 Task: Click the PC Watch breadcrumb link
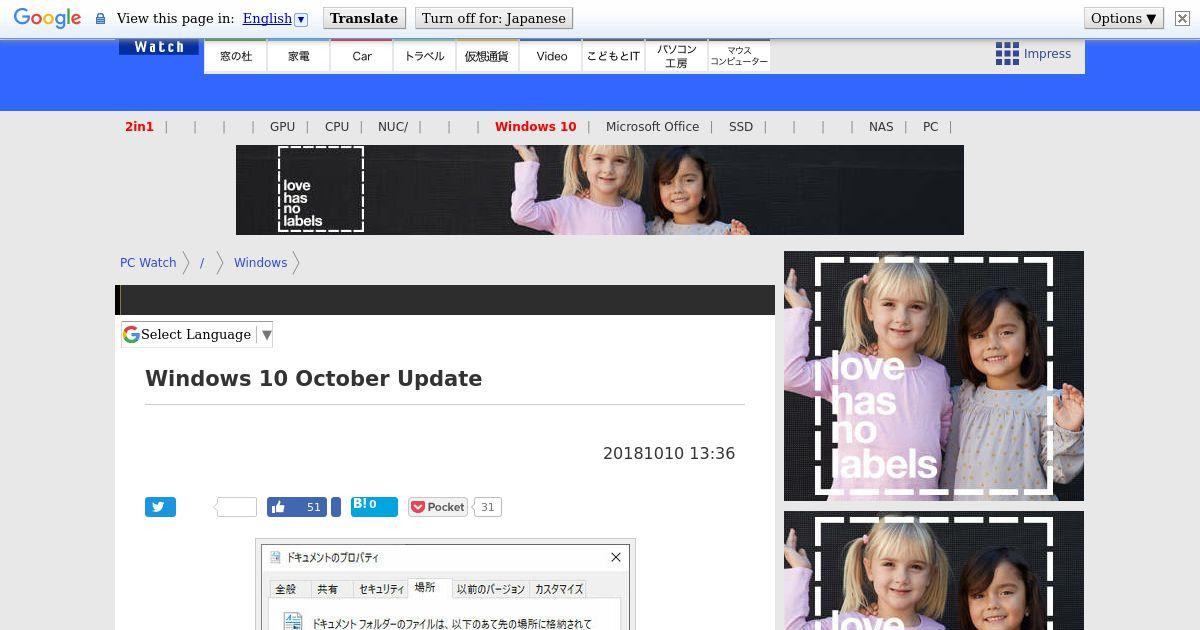pyautogui.click(x=148, y=263)
